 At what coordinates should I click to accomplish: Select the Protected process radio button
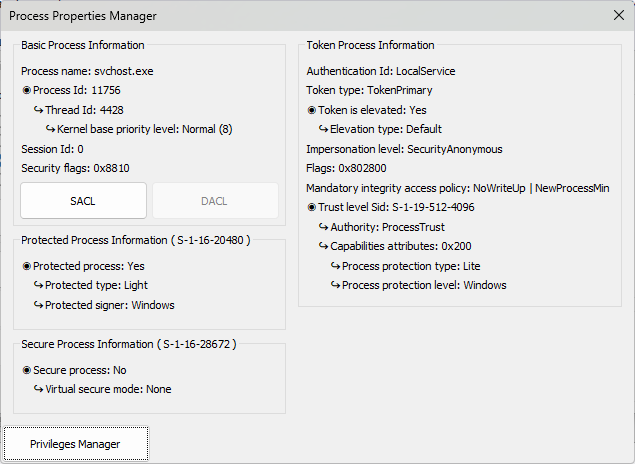pyautogui.click(x=27, y=267)
